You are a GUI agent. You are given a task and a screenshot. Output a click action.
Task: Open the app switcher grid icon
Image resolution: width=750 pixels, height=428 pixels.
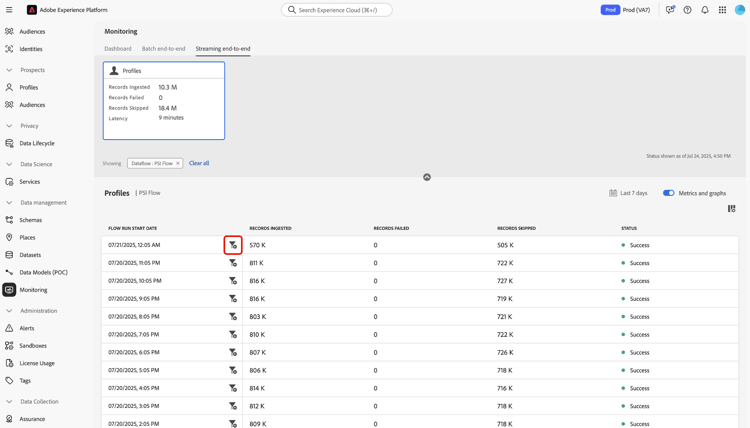coord(722,10)
